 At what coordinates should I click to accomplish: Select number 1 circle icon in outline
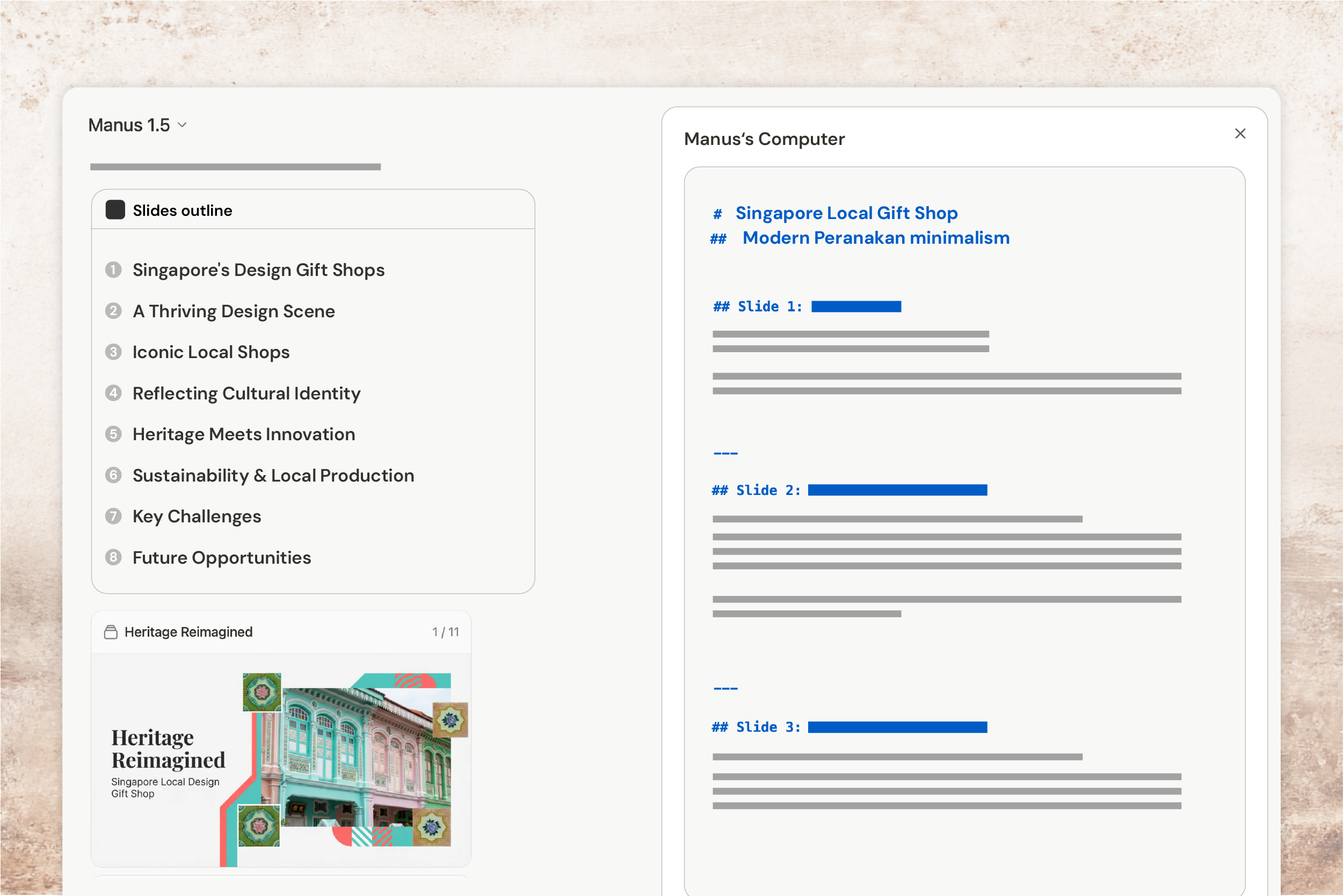click(x=113, y=269)
